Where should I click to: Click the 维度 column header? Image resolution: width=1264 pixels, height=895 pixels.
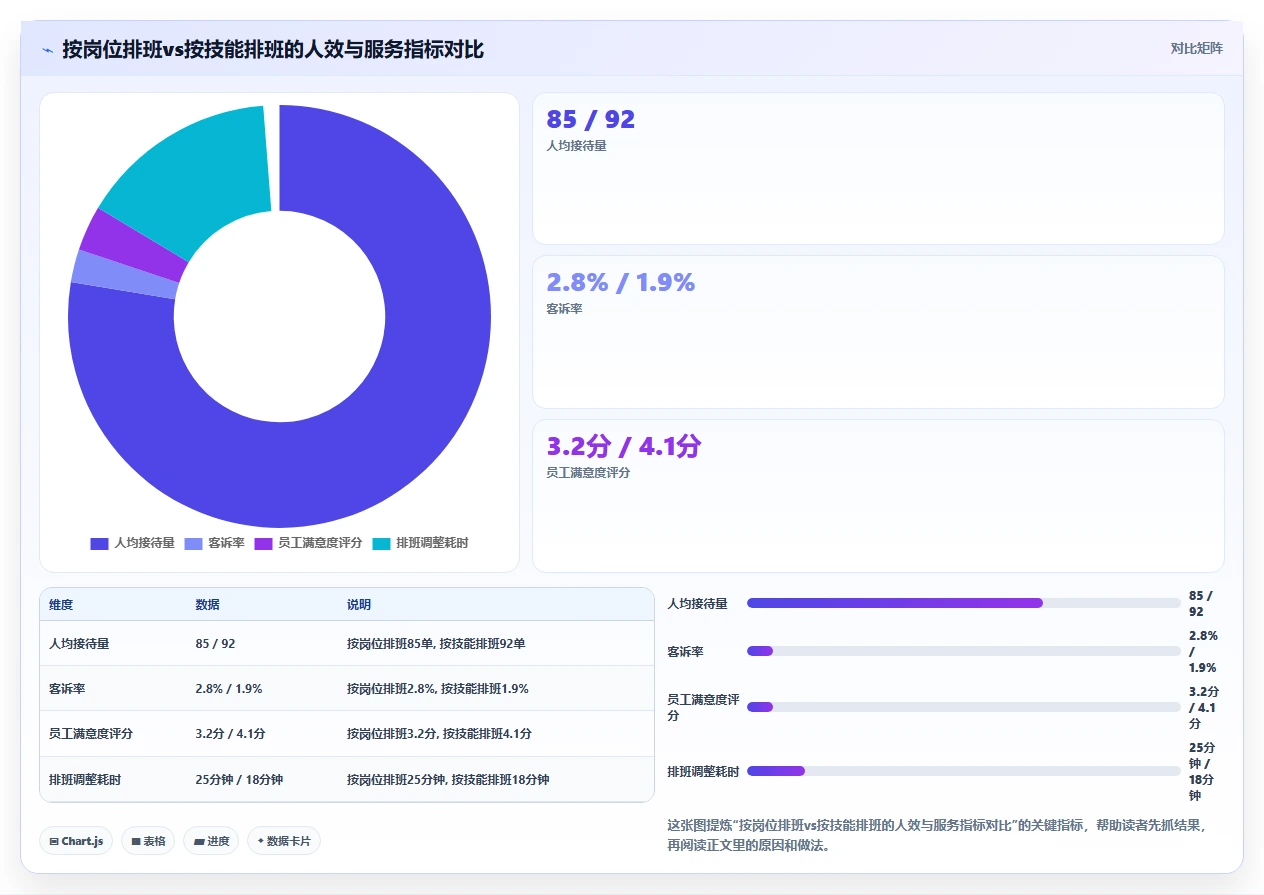point(61,605)
